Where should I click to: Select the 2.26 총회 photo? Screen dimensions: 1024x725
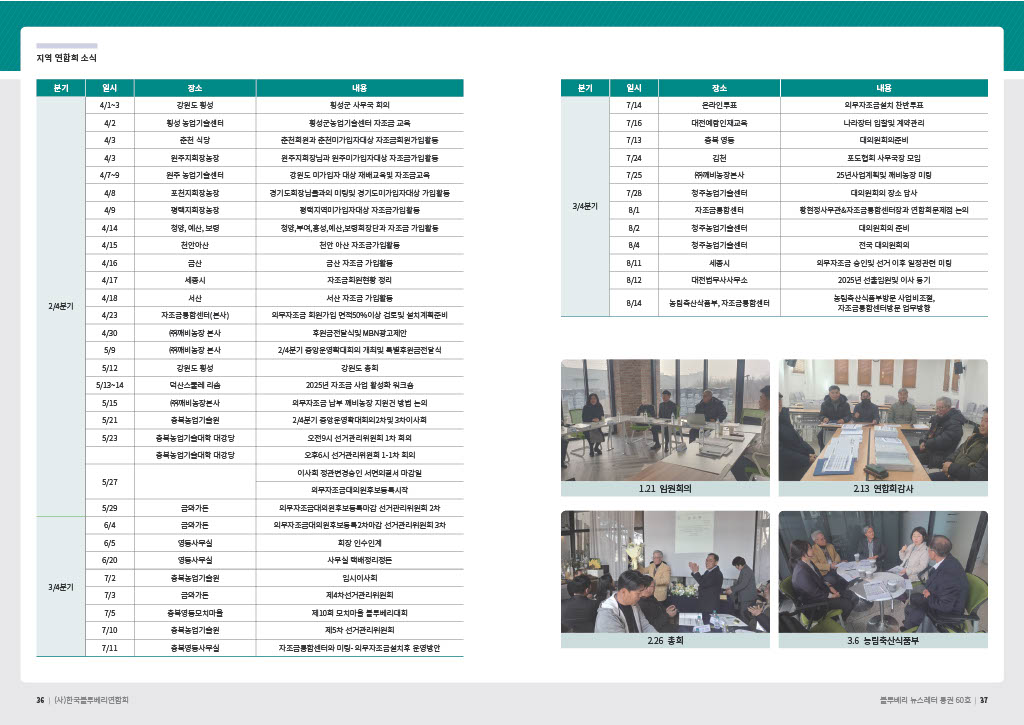[x=665, y=572]
